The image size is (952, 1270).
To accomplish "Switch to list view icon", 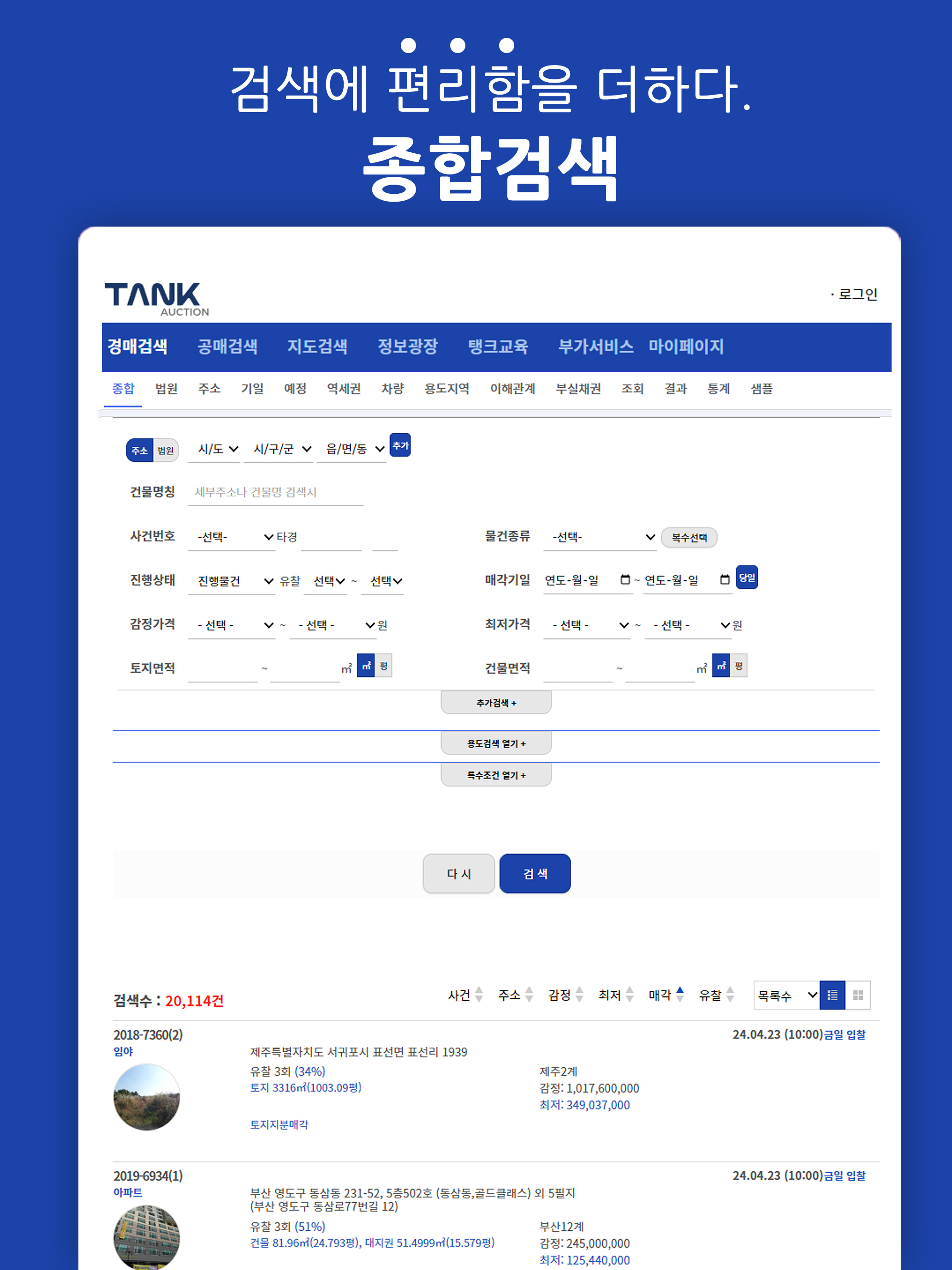I will [x=832, y=995].
